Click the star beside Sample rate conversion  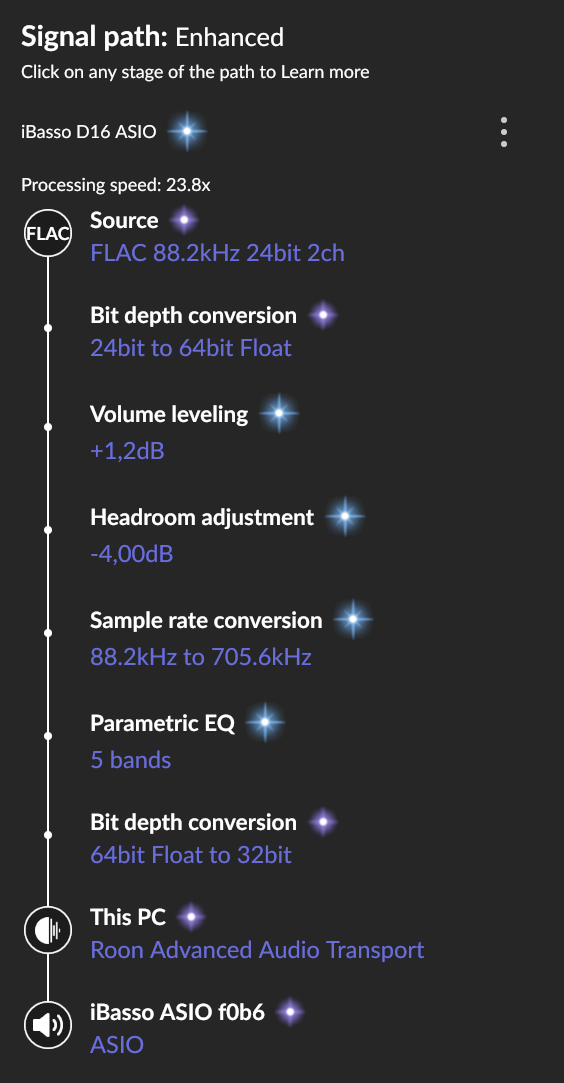click(x=353, y=619)
